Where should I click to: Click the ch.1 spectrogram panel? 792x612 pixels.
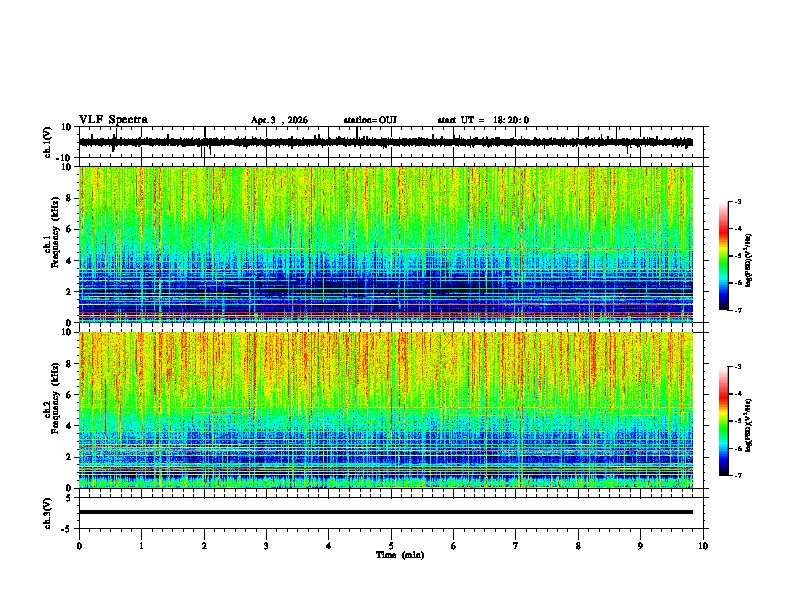click(x=386, y=244)
